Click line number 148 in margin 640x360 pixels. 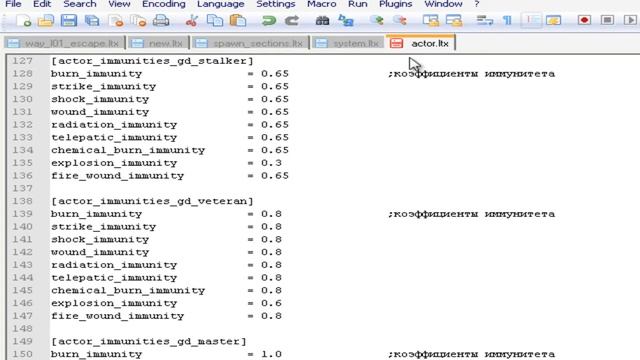tap(22, 329)
